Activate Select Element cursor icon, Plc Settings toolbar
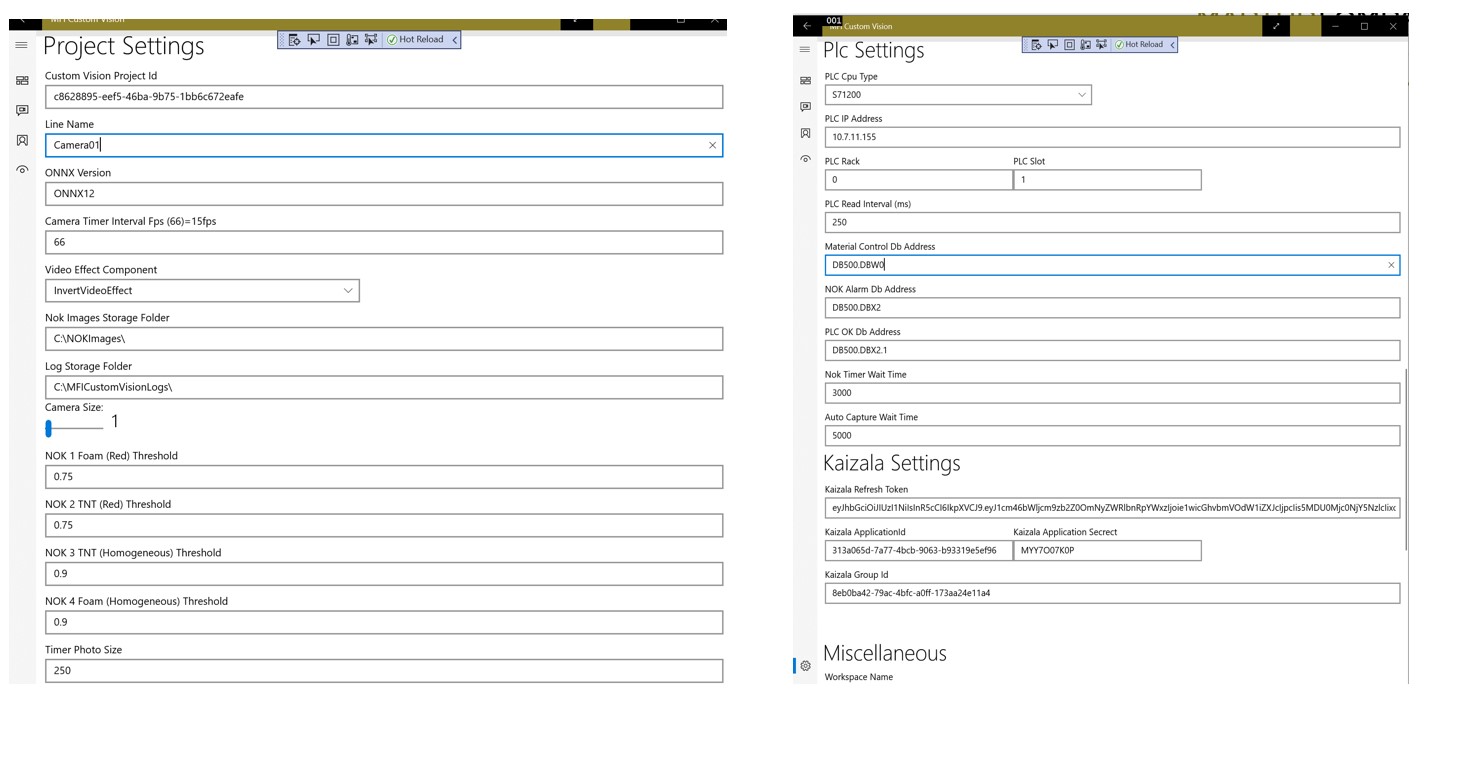 (x=1053, y=45)
